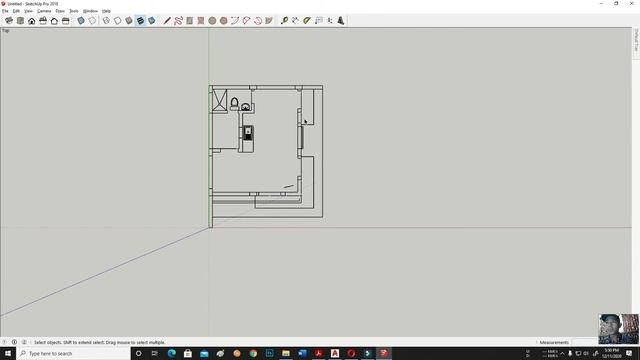This screenshot has width=640, height=360.
Task: Open the View menu
Action: click(29, 11)
